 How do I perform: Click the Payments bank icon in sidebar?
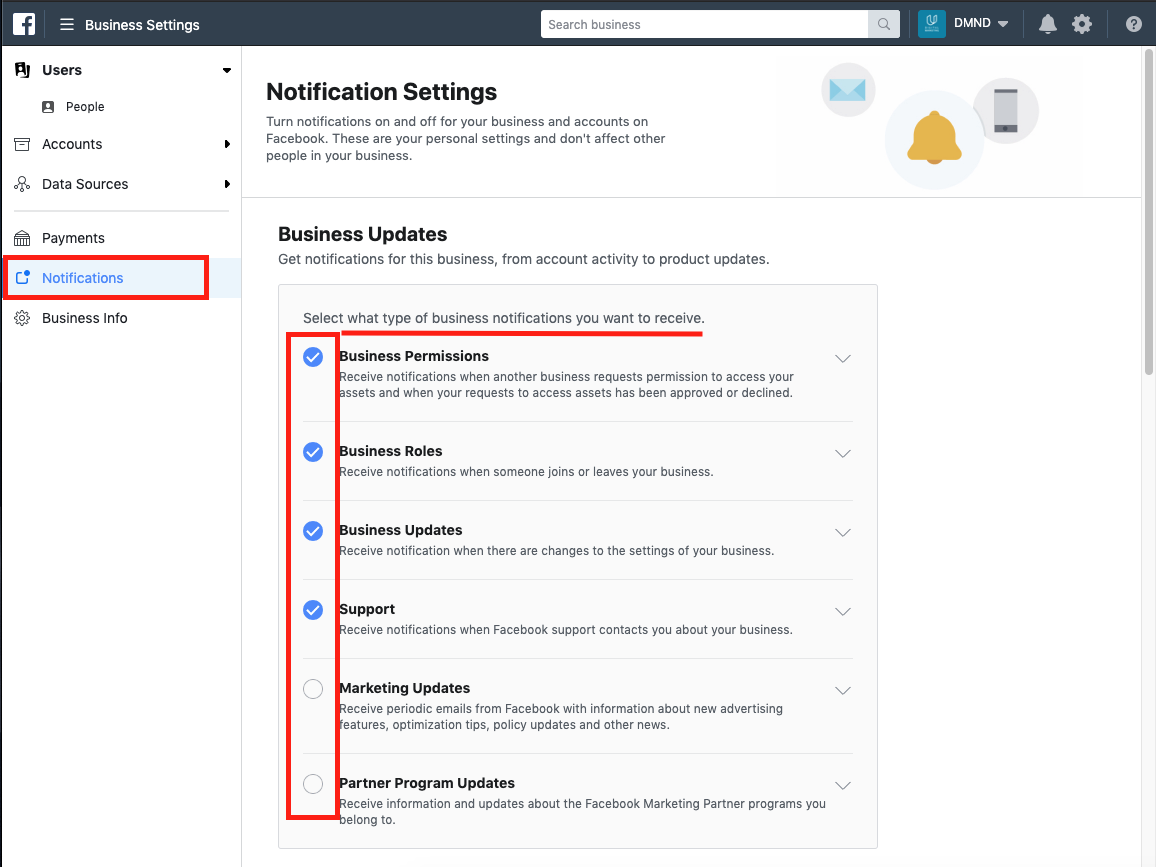(22, 238)
